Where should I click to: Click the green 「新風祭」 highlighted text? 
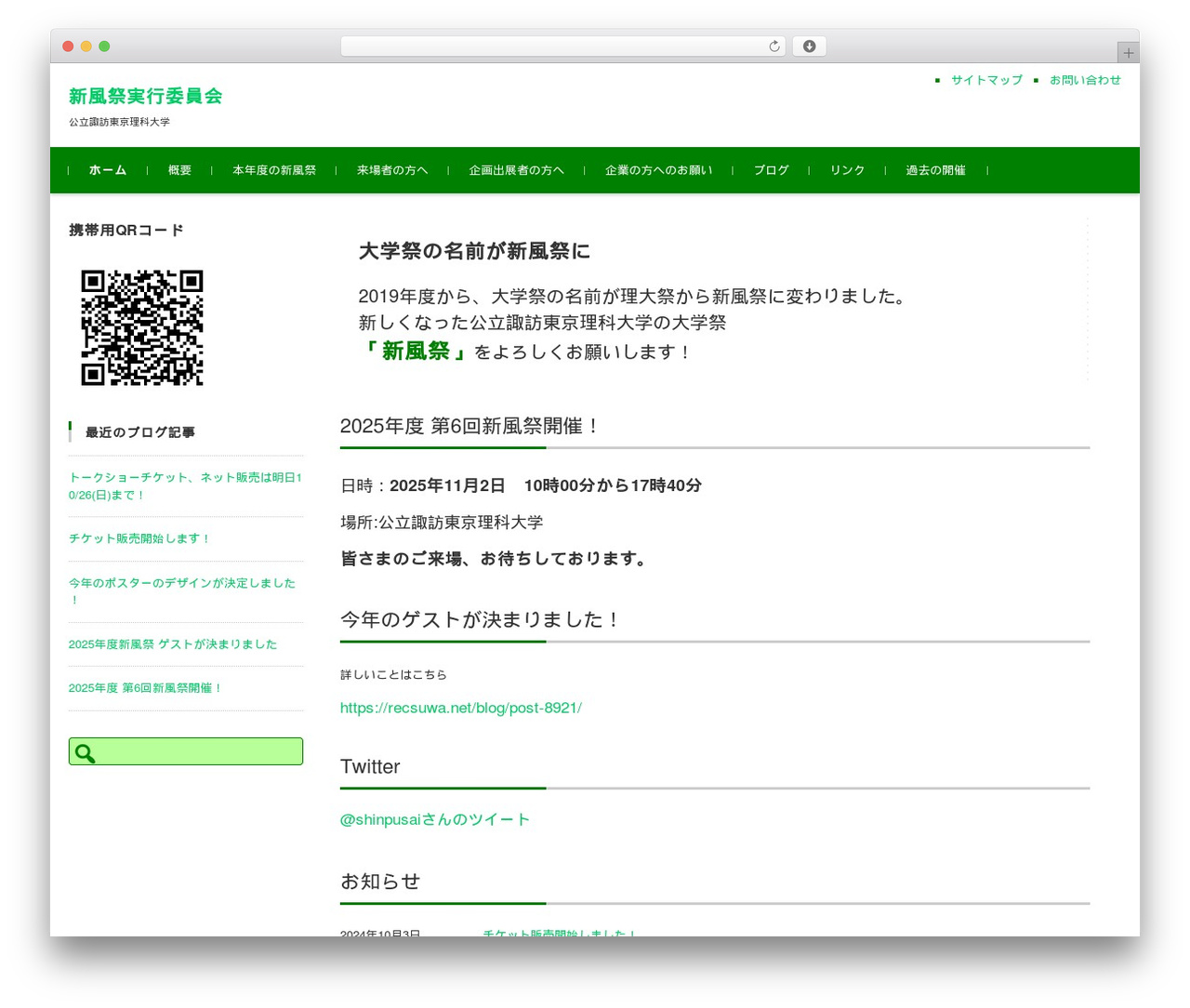(416, 351)
